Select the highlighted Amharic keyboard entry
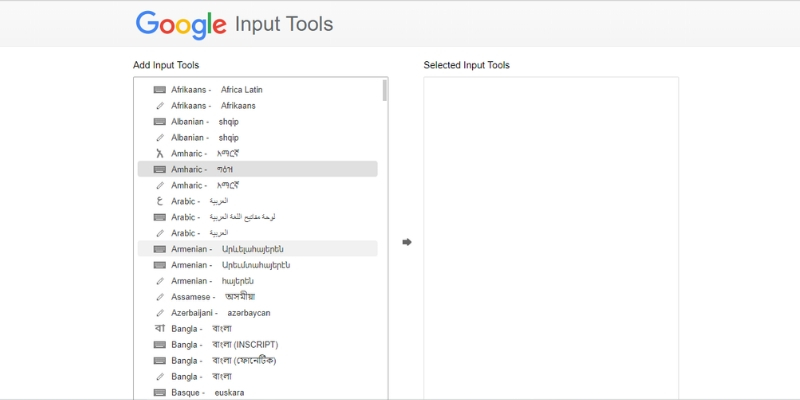The image size is (800, 400). coord(258,169)
